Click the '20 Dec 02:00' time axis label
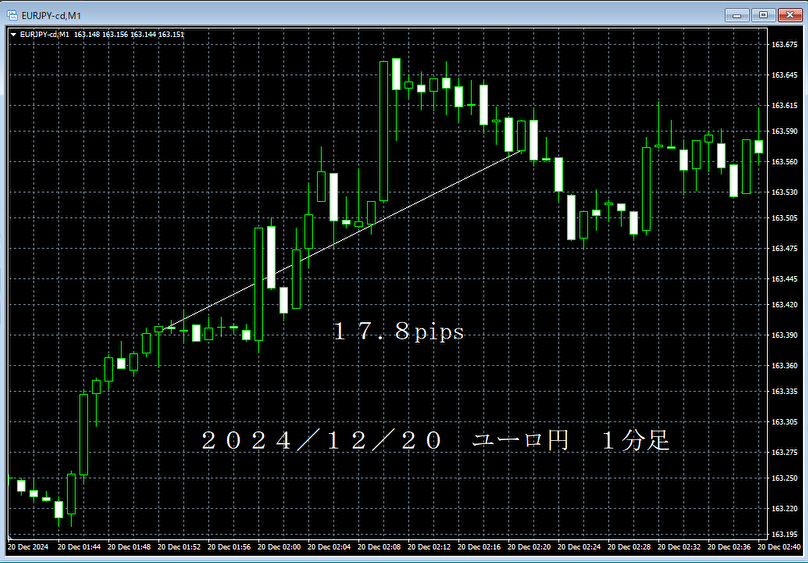Screen dimensions: 808x563 click(x=279, y=547)
